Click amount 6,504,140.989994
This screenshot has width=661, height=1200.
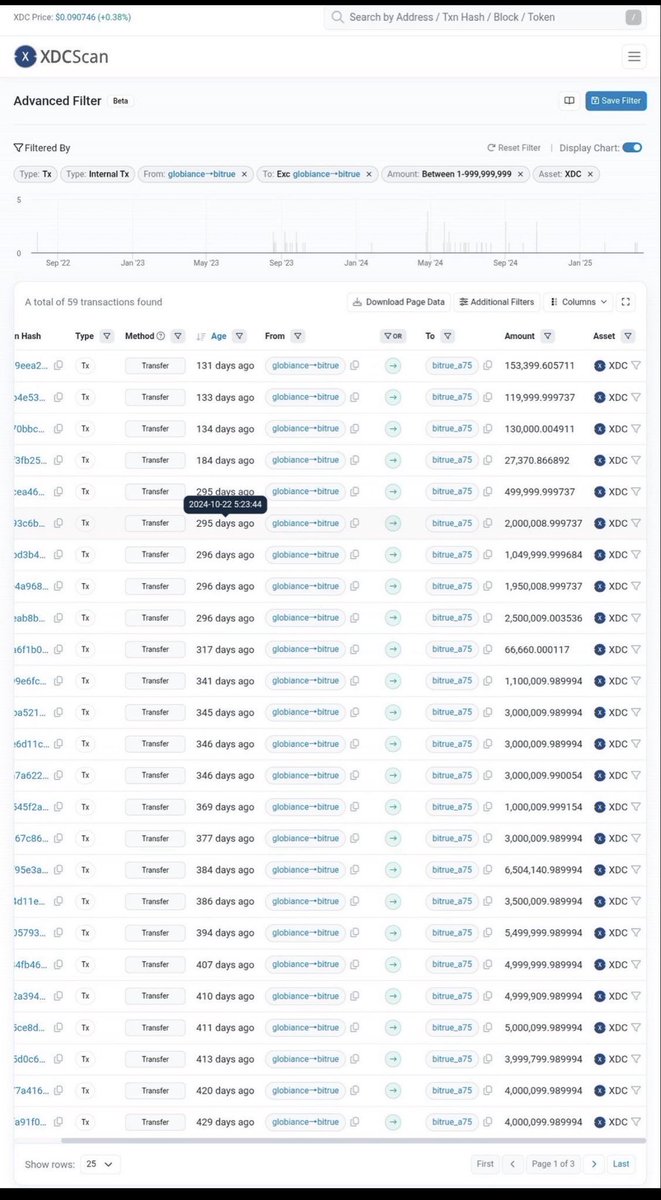point(543,870)
